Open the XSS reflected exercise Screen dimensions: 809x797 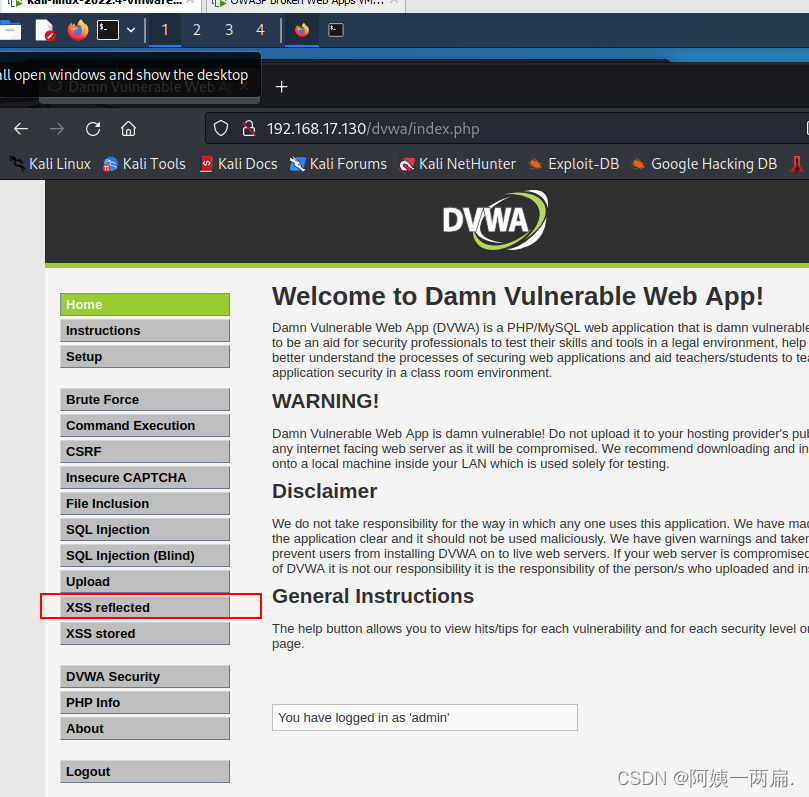(x=145, y=608)
